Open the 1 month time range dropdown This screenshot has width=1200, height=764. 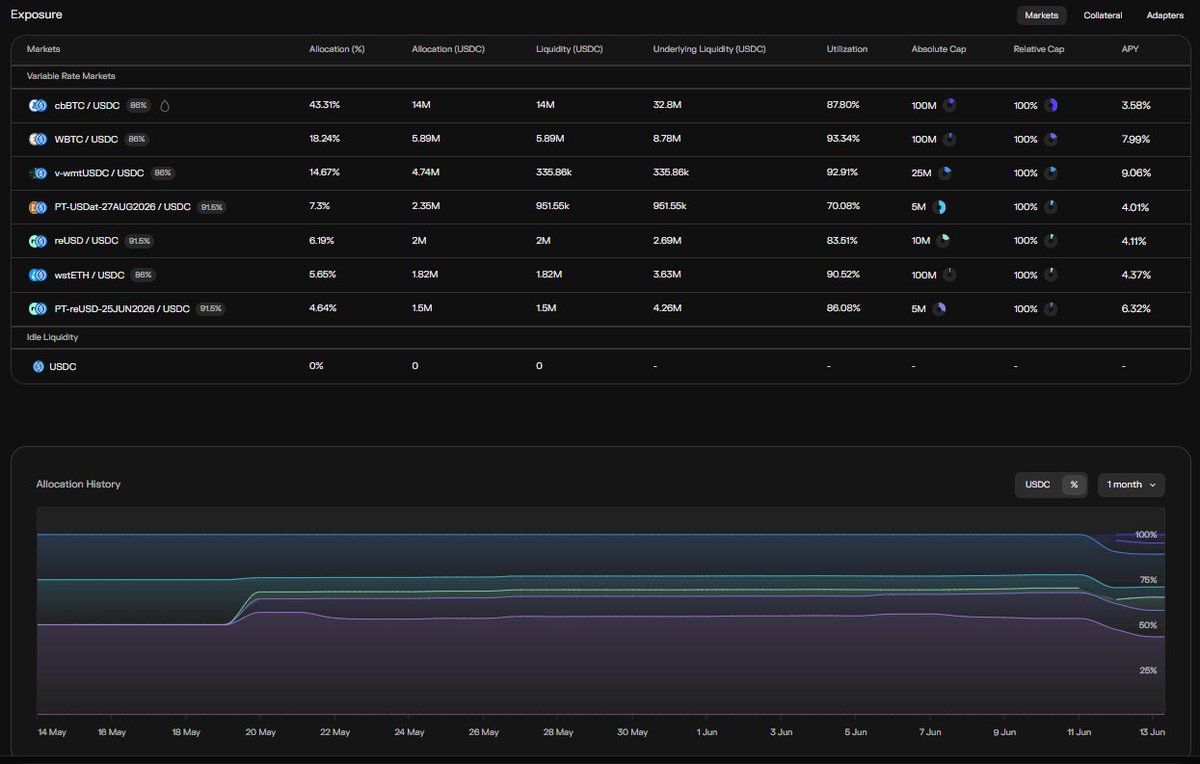(x=1131, y=484)
